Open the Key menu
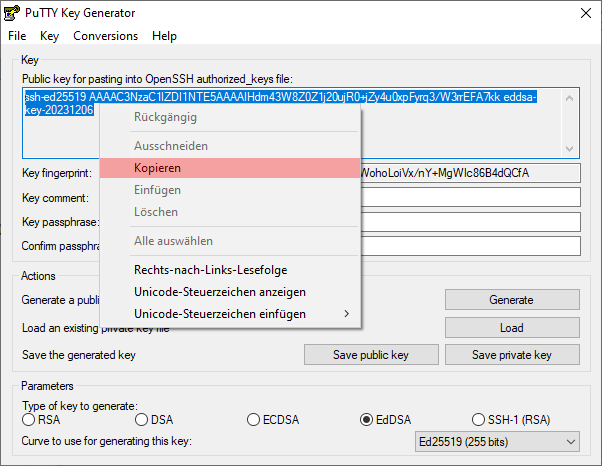This screenshot has width=602, height=466. tap(49, 36)
